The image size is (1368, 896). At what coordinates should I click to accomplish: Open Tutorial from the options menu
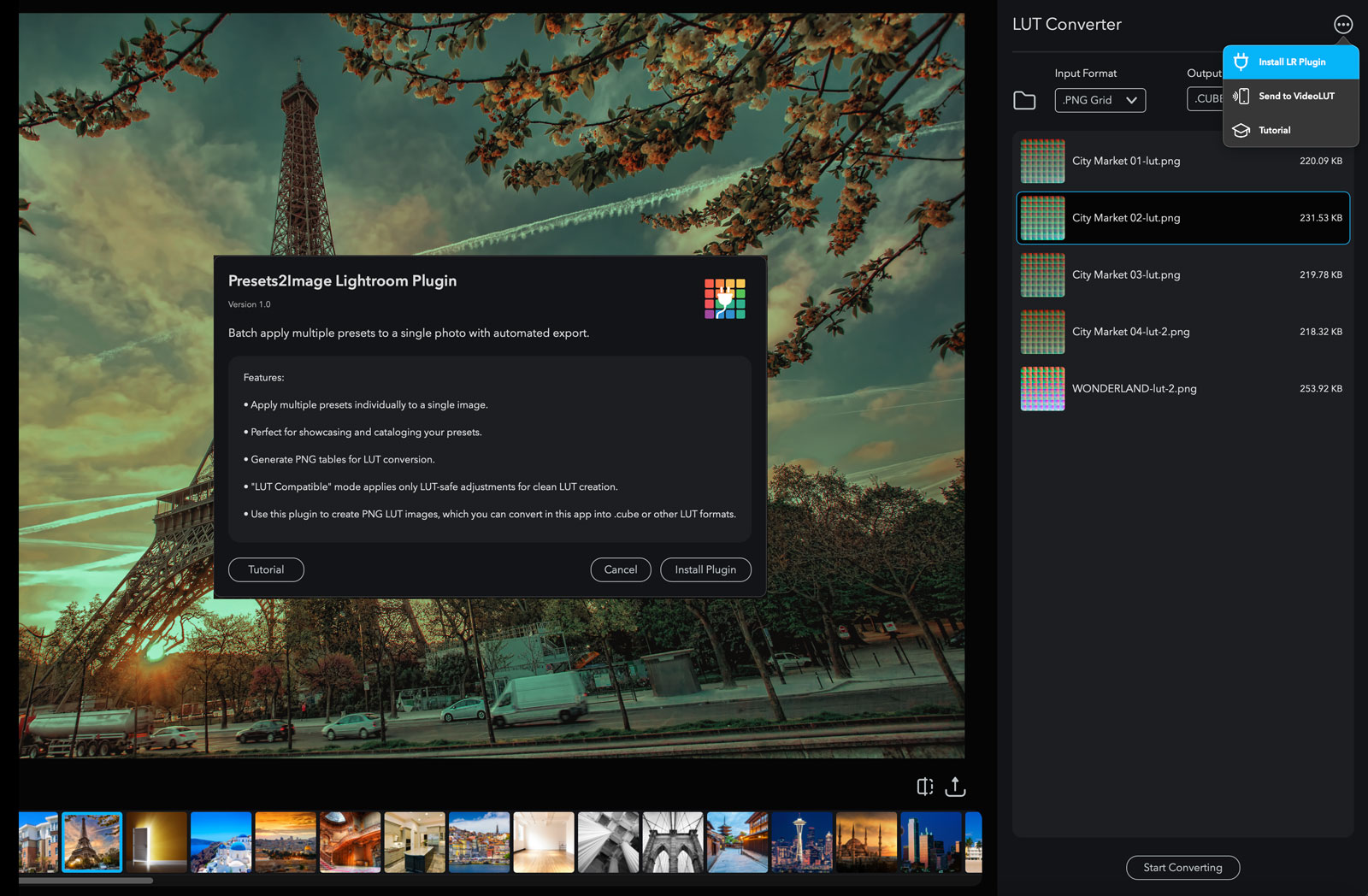[1274, 131]
